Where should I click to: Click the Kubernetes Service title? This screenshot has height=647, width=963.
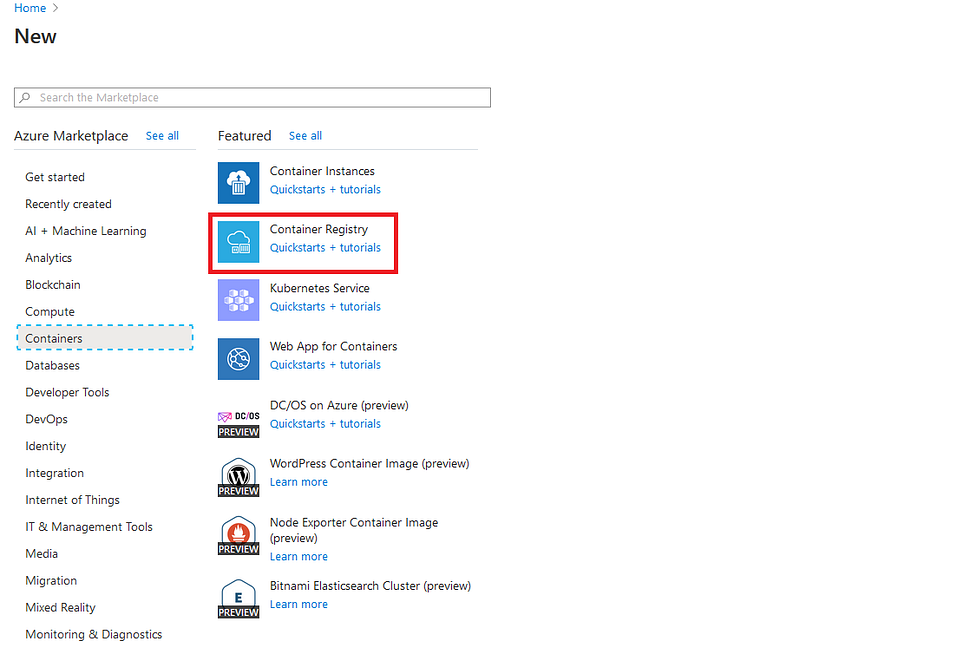point(319,288)
